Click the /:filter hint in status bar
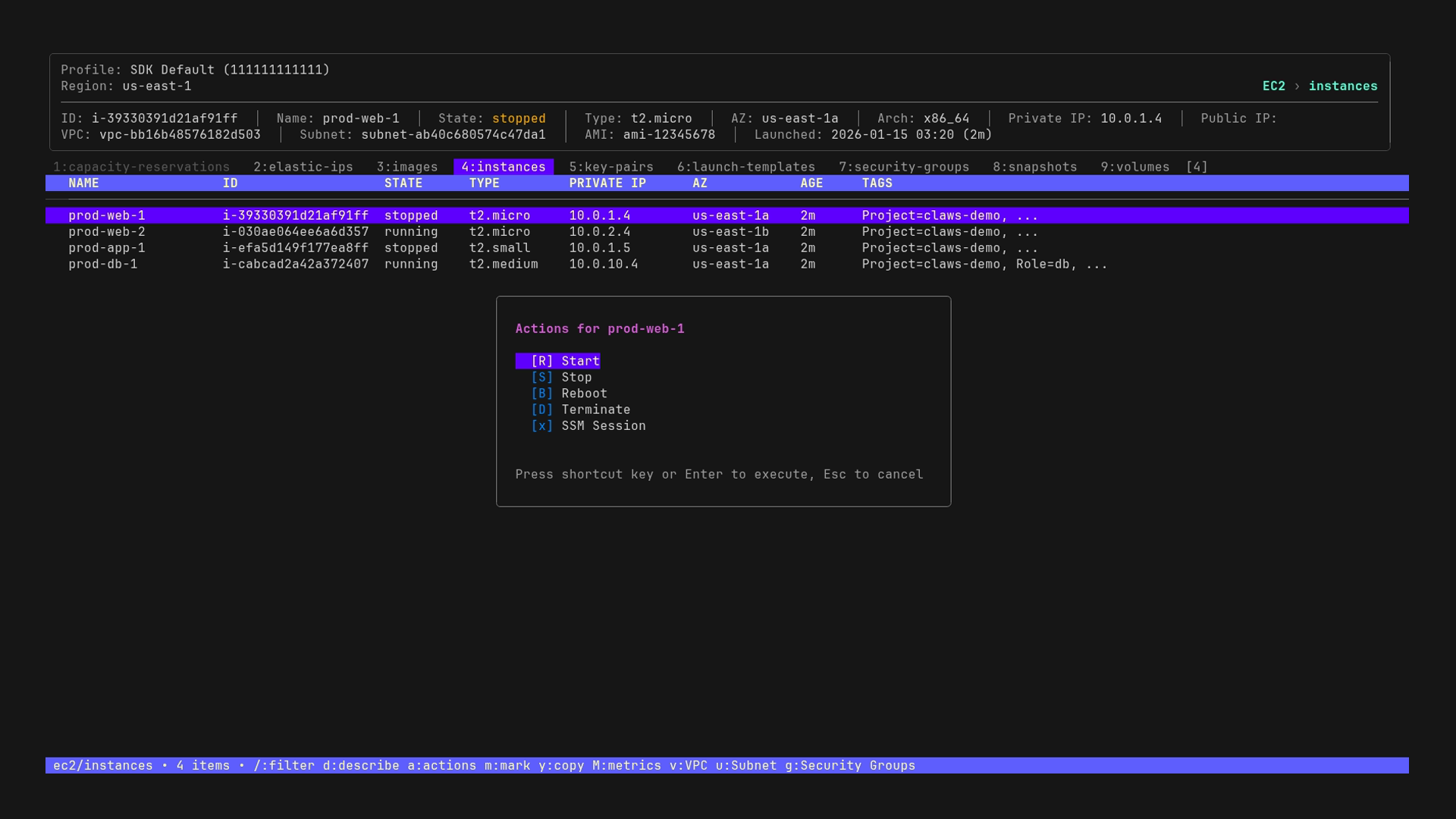This screenshot has width=1456, height=819. coord(284,766)
